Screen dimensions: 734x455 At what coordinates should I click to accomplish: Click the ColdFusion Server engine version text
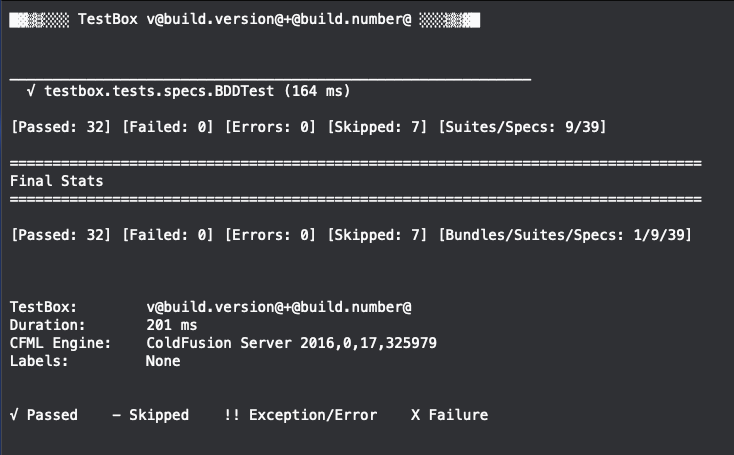(292, 343)
